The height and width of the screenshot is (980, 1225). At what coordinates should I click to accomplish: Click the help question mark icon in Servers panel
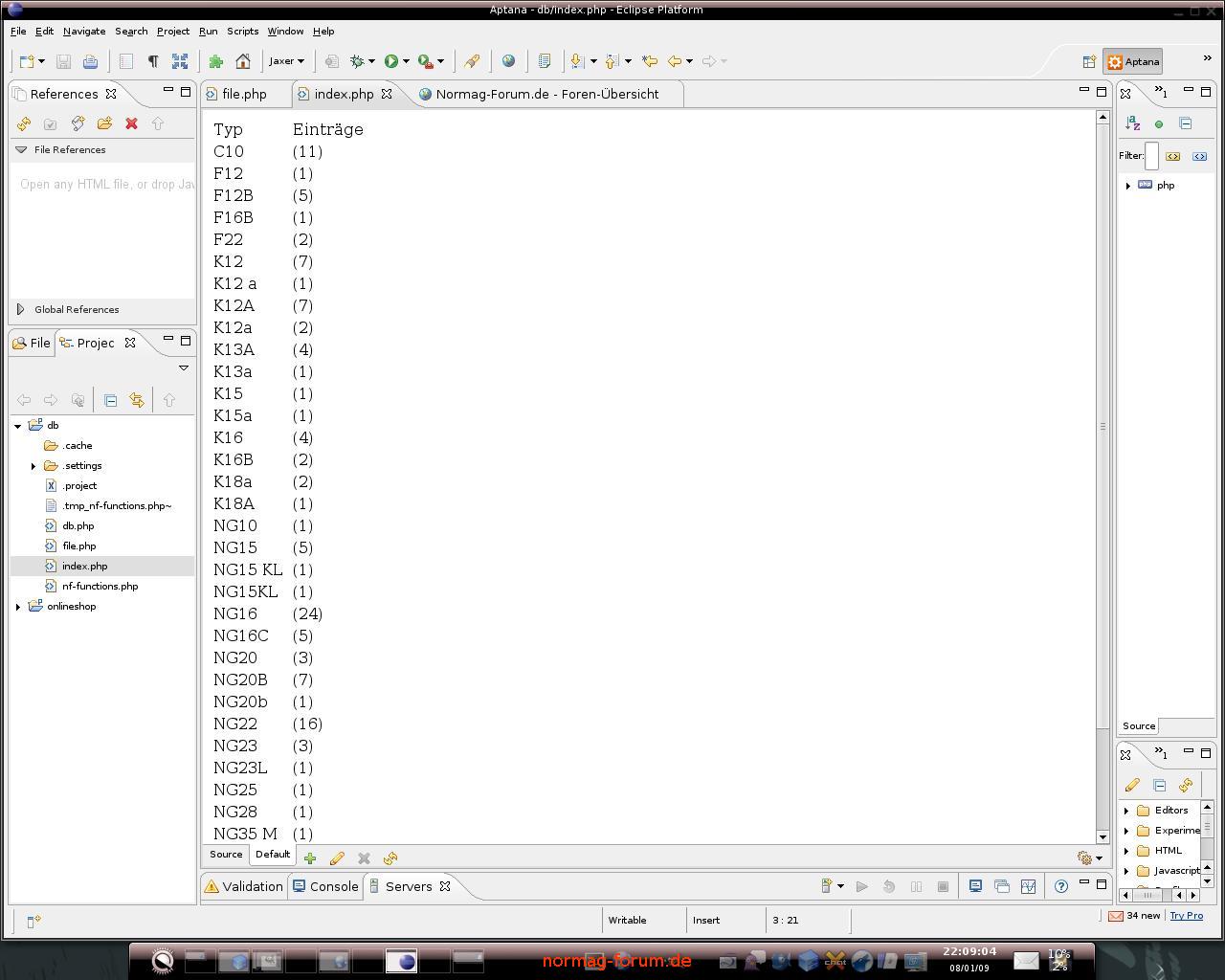(1061, 886)
